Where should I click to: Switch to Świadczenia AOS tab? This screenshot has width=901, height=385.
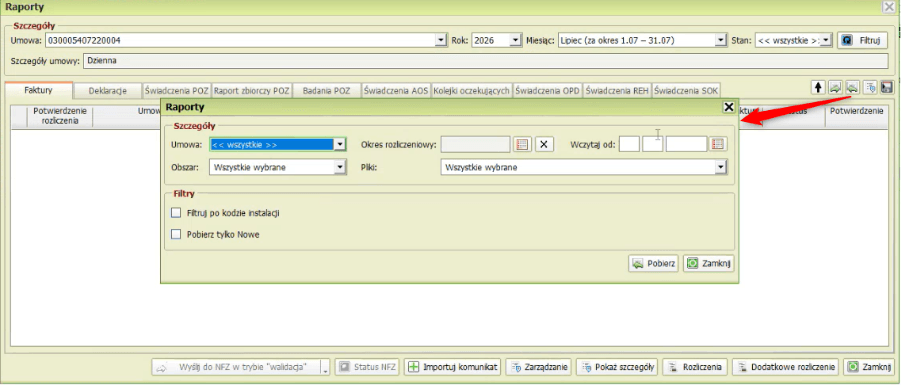point(396,91)
